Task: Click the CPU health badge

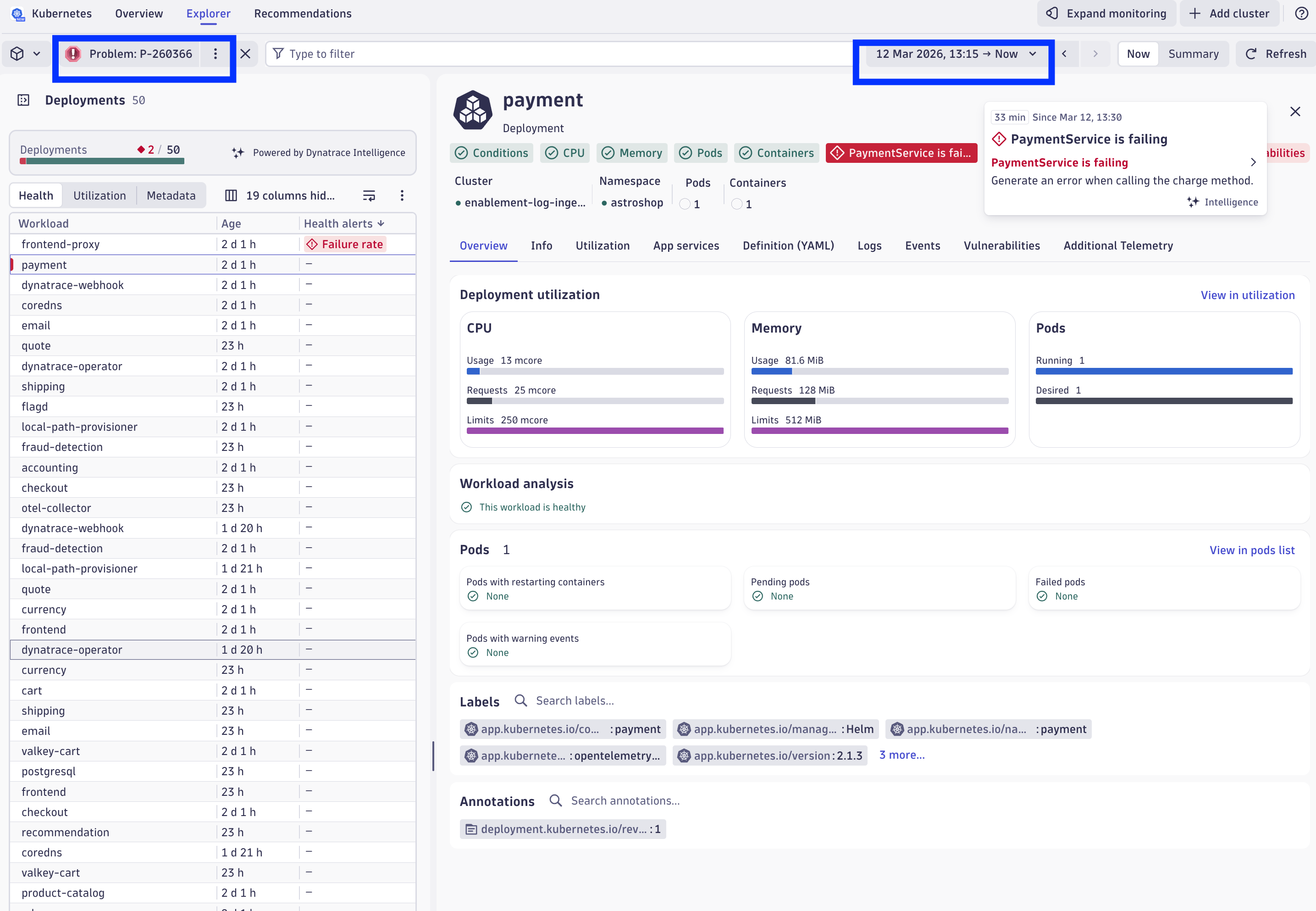Action: 565,153
